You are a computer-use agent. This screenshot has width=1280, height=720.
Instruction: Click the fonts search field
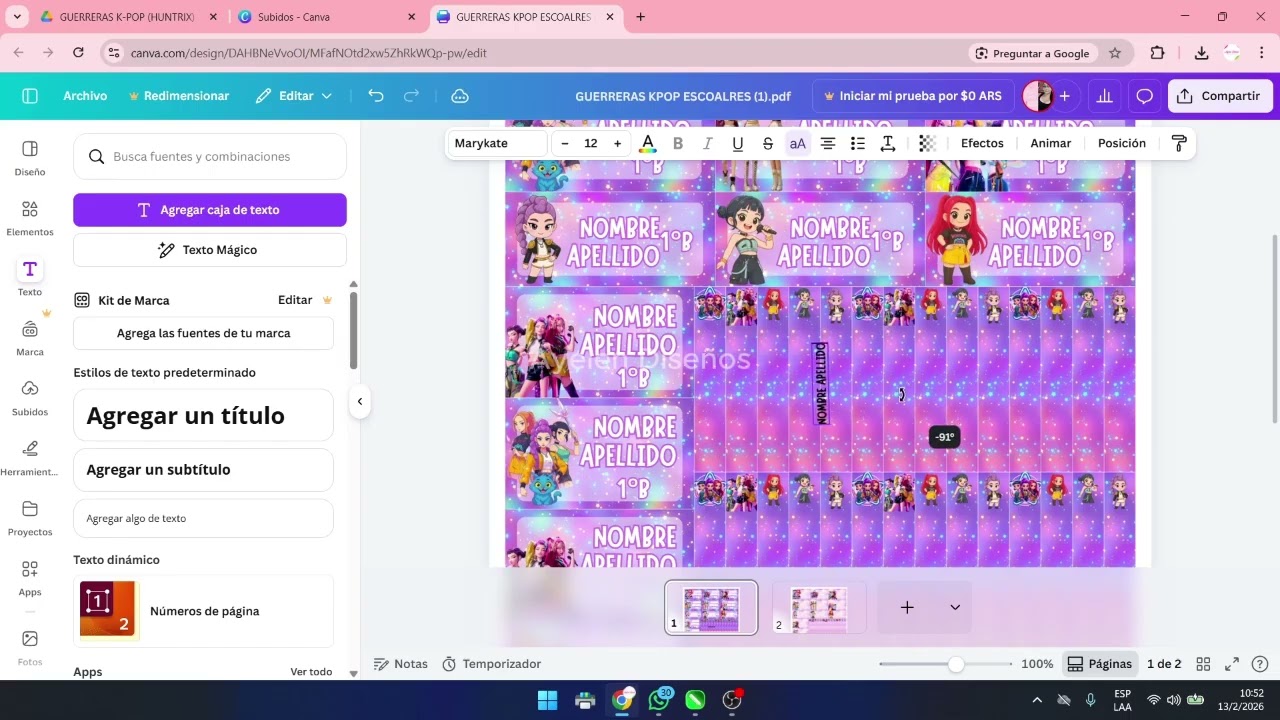(210, 157)
